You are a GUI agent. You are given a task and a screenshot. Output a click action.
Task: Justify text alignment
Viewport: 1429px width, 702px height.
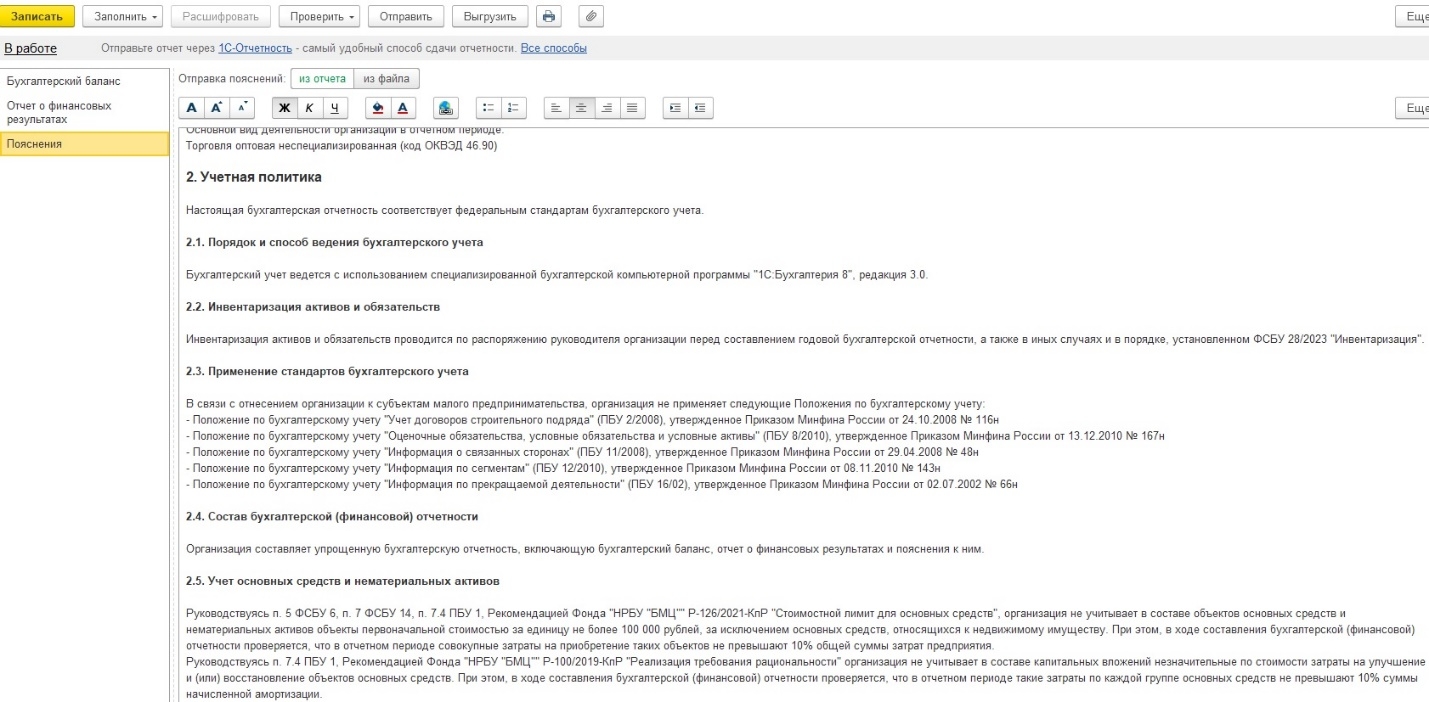tap(632, 108)
